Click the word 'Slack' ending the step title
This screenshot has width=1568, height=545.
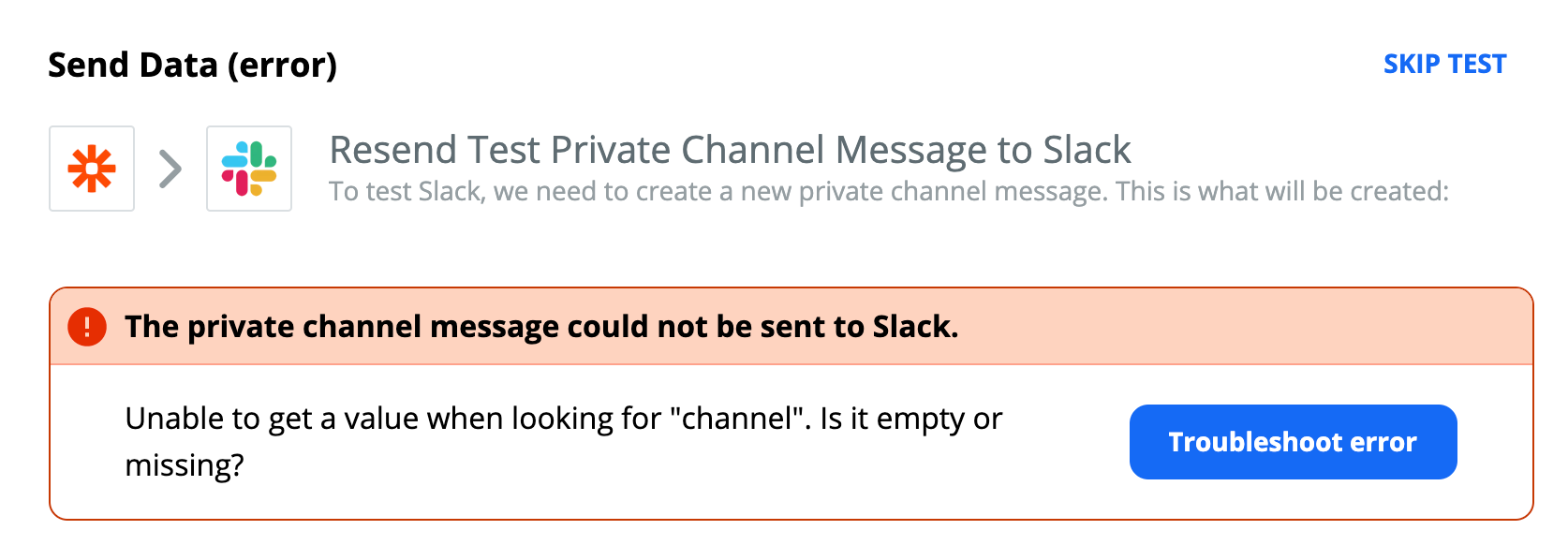point(1087,150)
